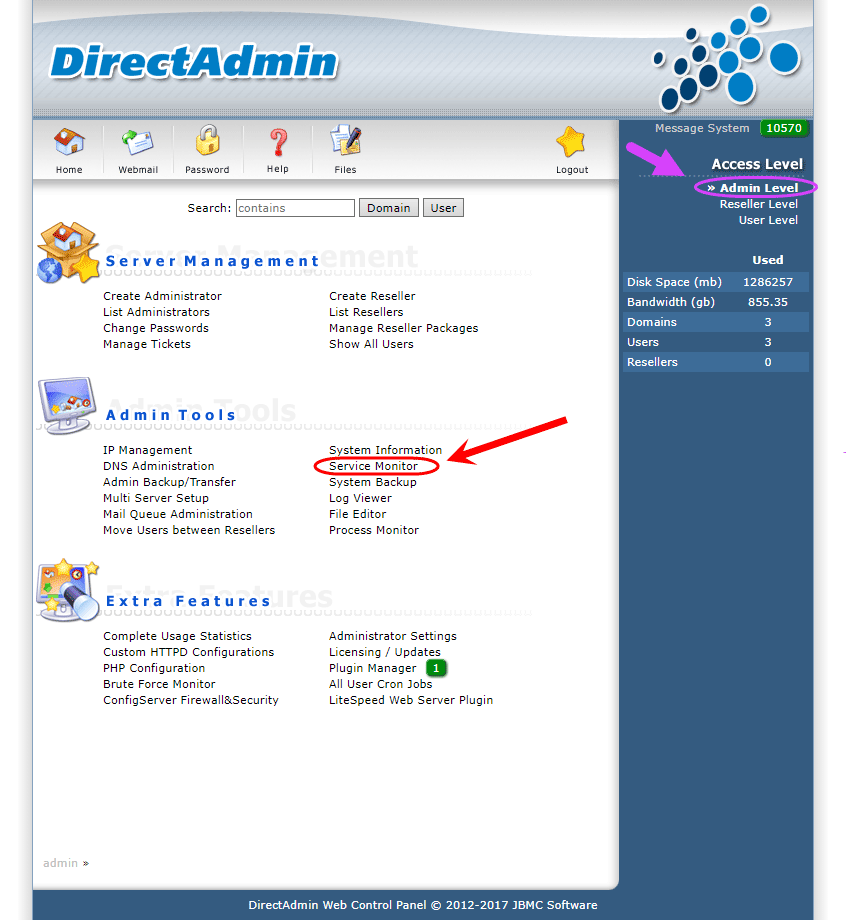Open DNS Administration

click(x=158, y=466)
